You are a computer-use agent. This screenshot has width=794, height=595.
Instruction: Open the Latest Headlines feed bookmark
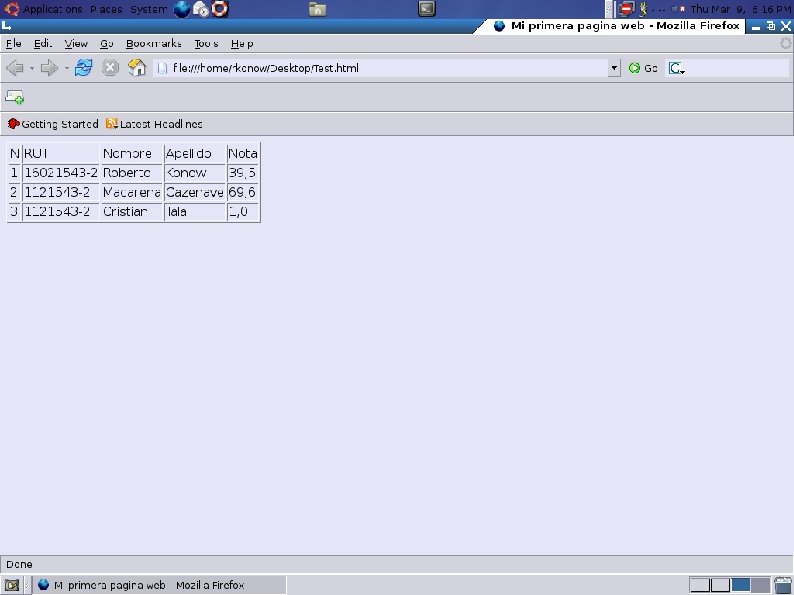(154, 124)
